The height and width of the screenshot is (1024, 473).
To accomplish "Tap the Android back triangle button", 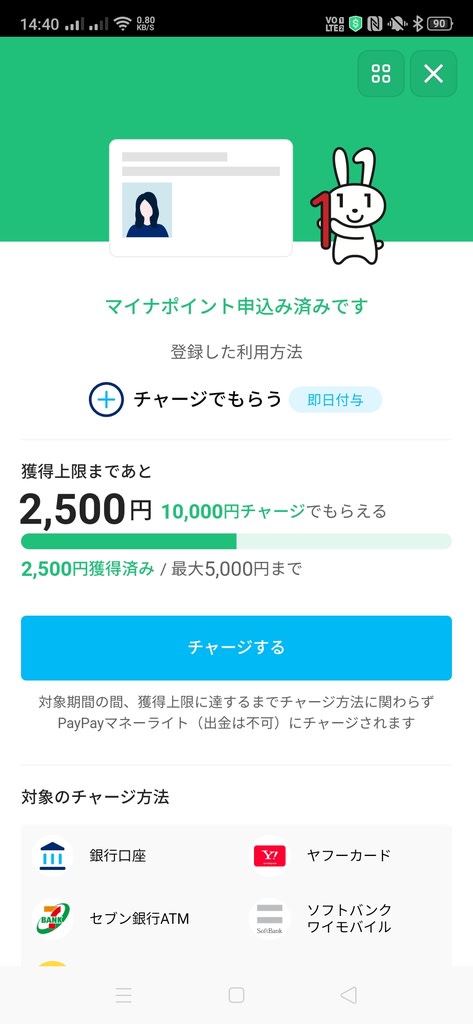I will coord(349,995).
